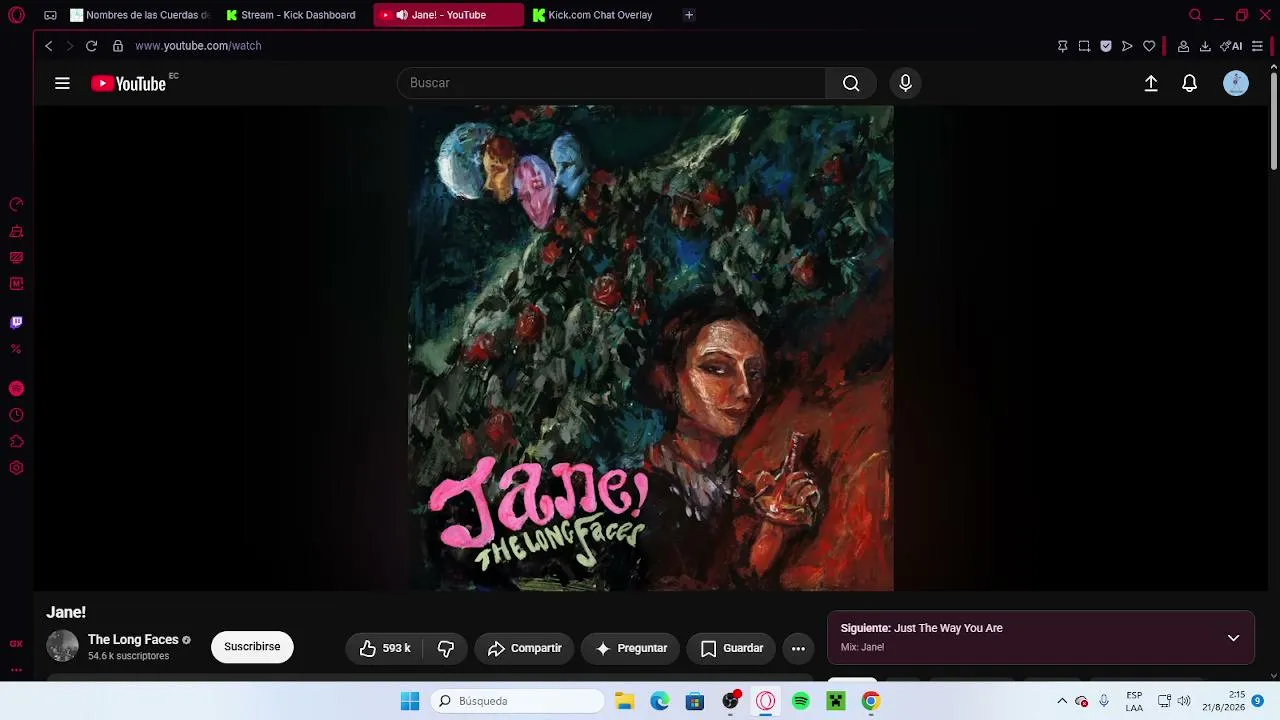Start voice search with the microphone

click(905, 84)
